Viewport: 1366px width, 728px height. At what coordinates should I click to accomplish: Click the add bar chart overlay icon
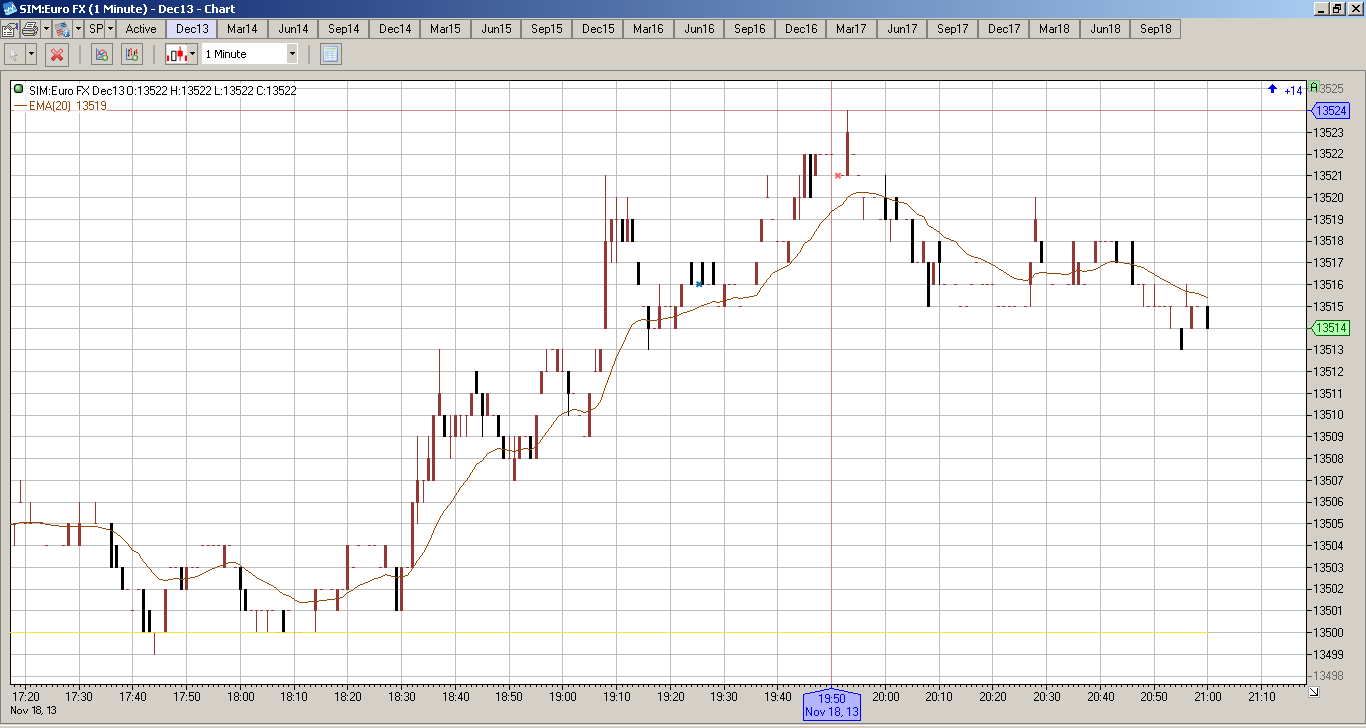[132, 54]
